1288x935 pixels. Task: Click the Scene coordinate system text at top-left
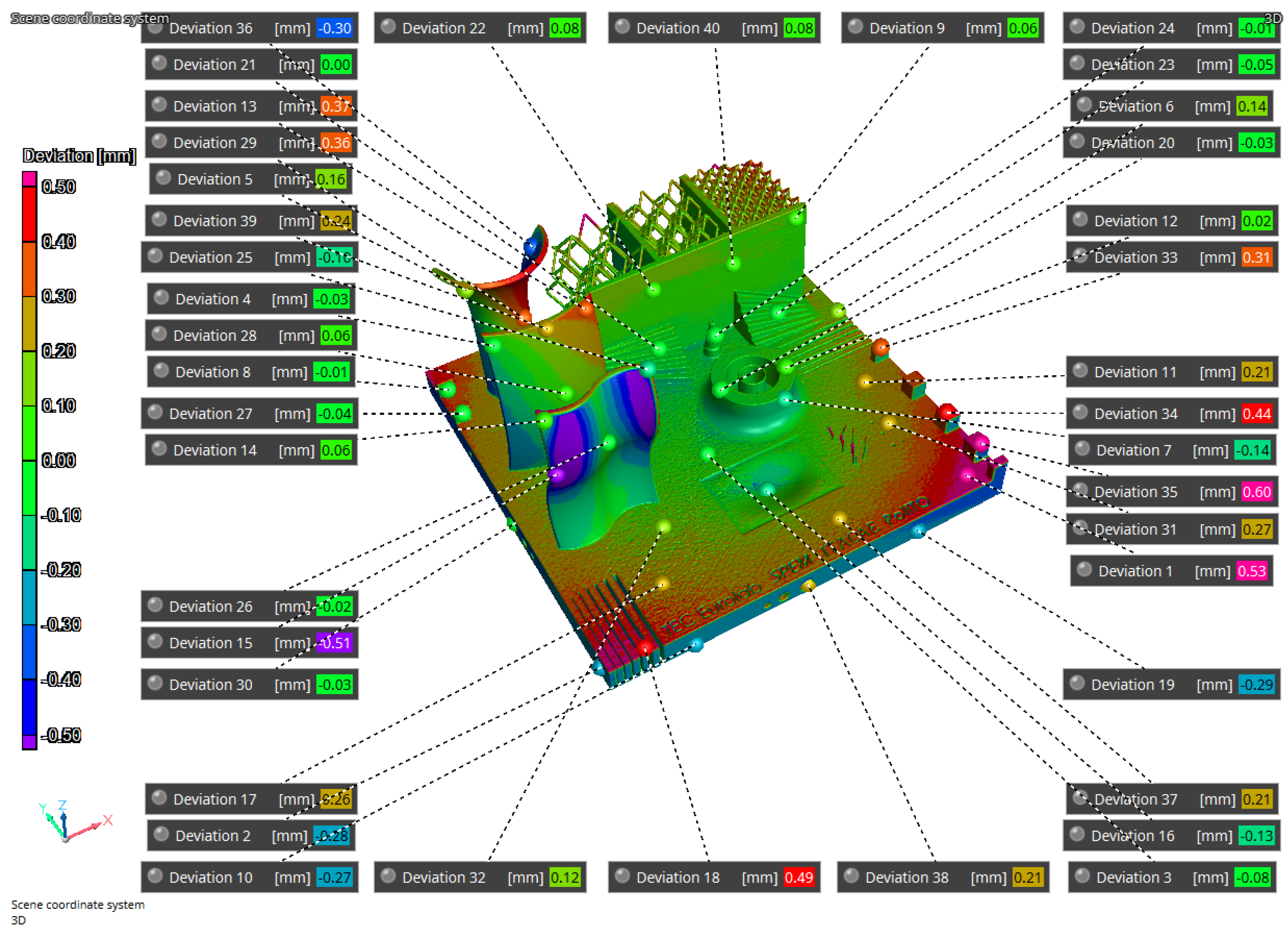(x=89, y=18)
